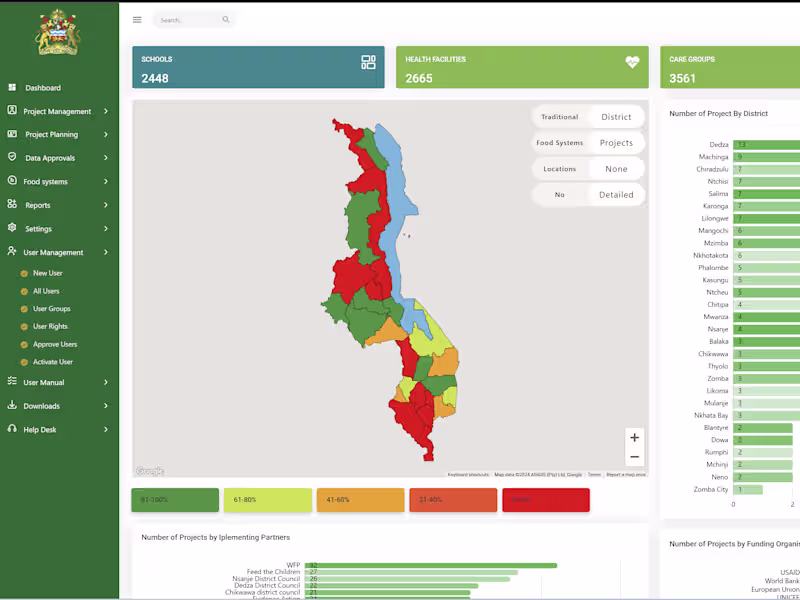Expand Project Management chevron
Viewport: 800px width, 600px height.
point(106,111)
